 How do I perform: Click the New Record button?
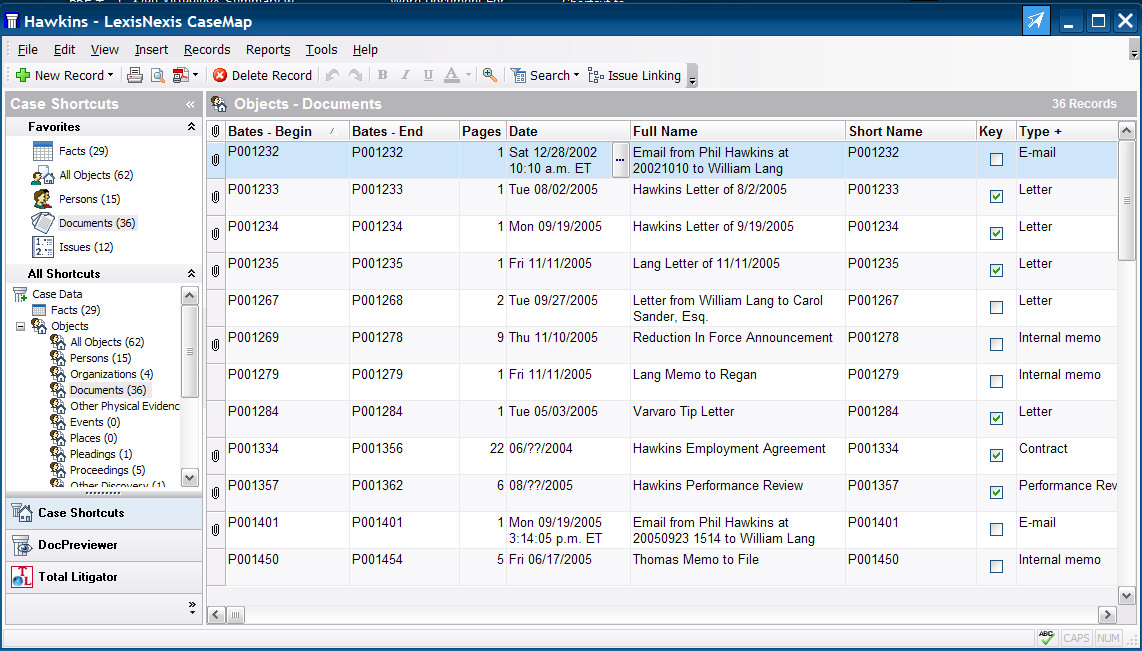tap(60, 75)
